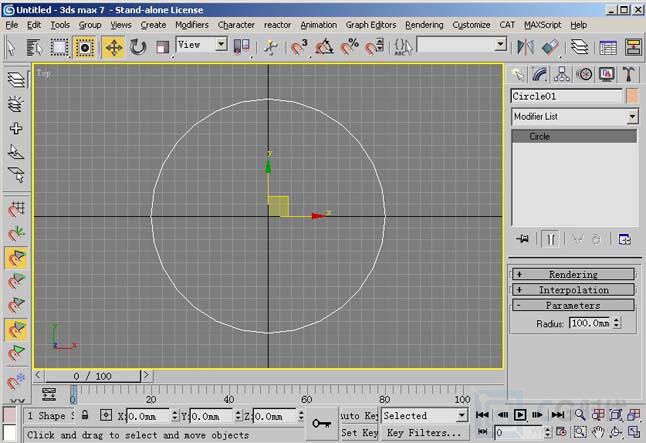The height and width of the screenshot is (443, 646).
Task: Open the Rendering menu
Action: point(424,25)
